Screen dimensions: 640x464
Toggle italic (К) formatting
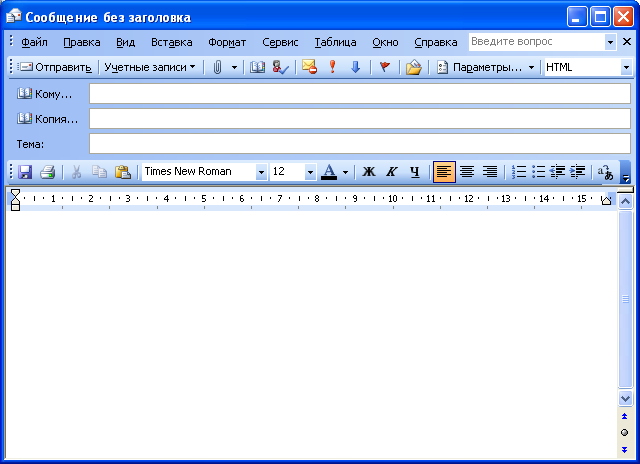point(392,172)
